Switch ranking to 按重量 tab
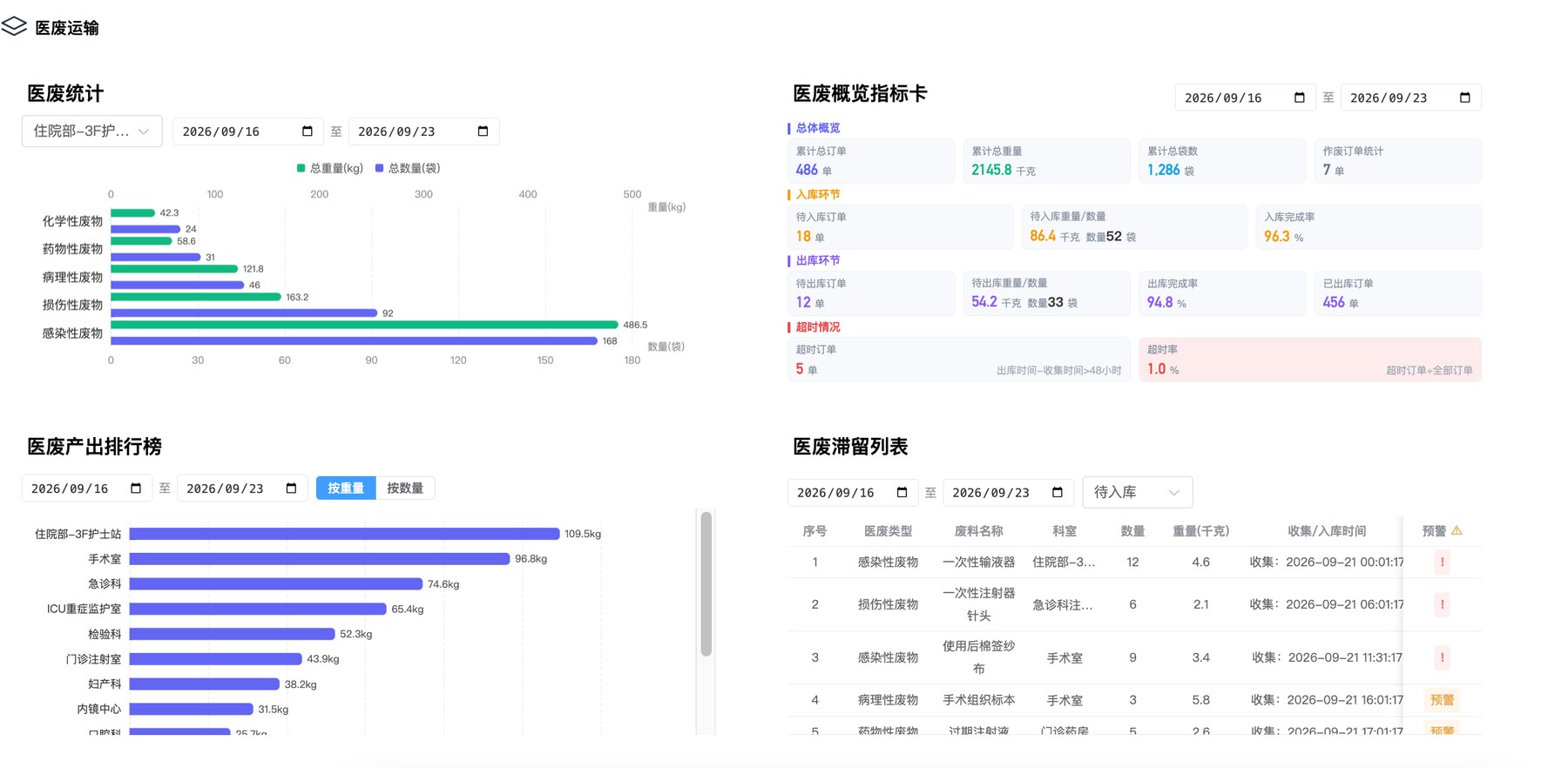Screen dimensions: 1568x768 pos(346,488)
